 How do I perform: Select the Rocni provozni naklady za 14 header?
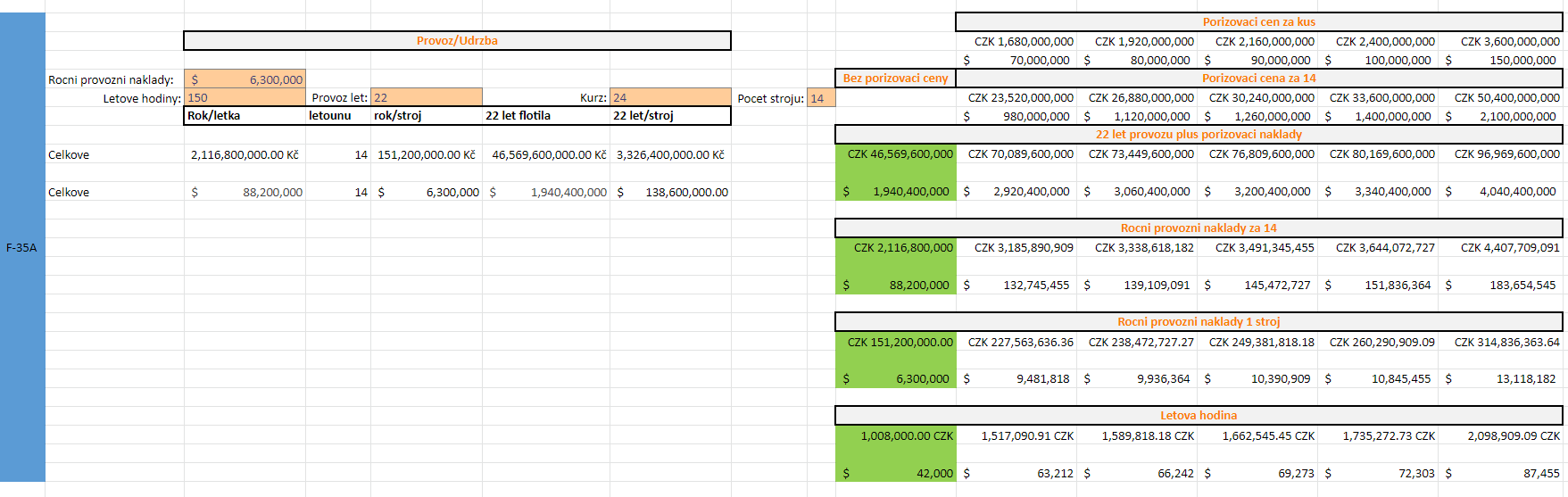tap(1199, 228)
